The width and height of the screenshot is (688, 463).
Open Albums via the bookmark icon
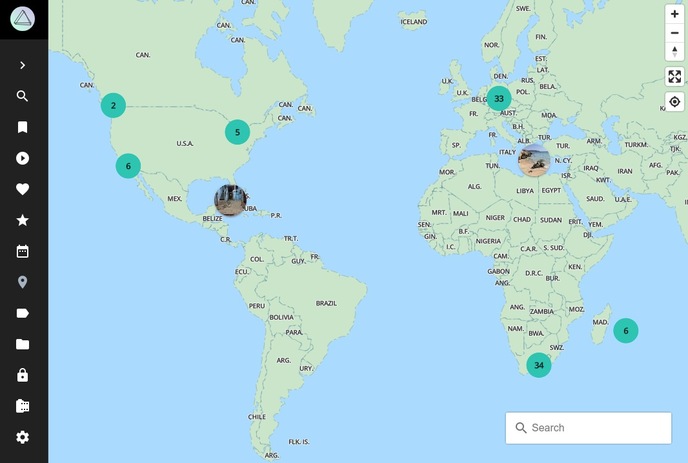pos(23,127)
